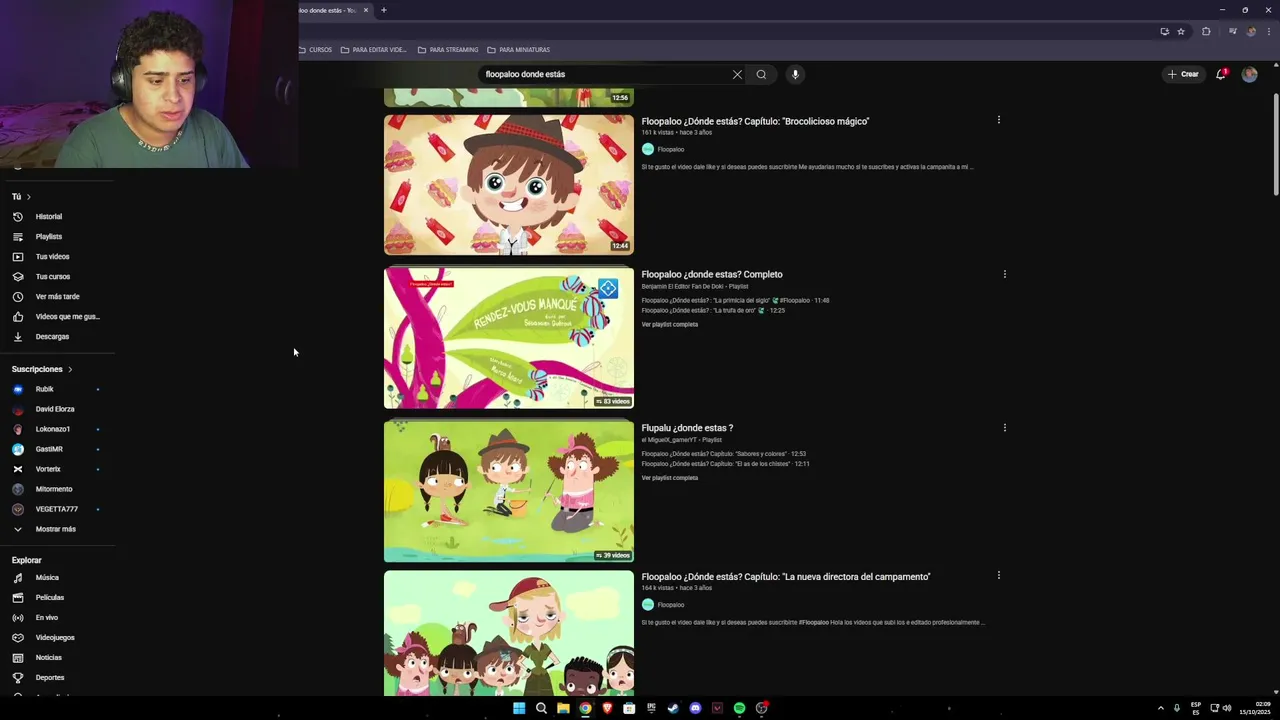Screen dimensions: 1280x720
Task: Open Tus videos in the sidebar
Action: [x=52, y=257]
